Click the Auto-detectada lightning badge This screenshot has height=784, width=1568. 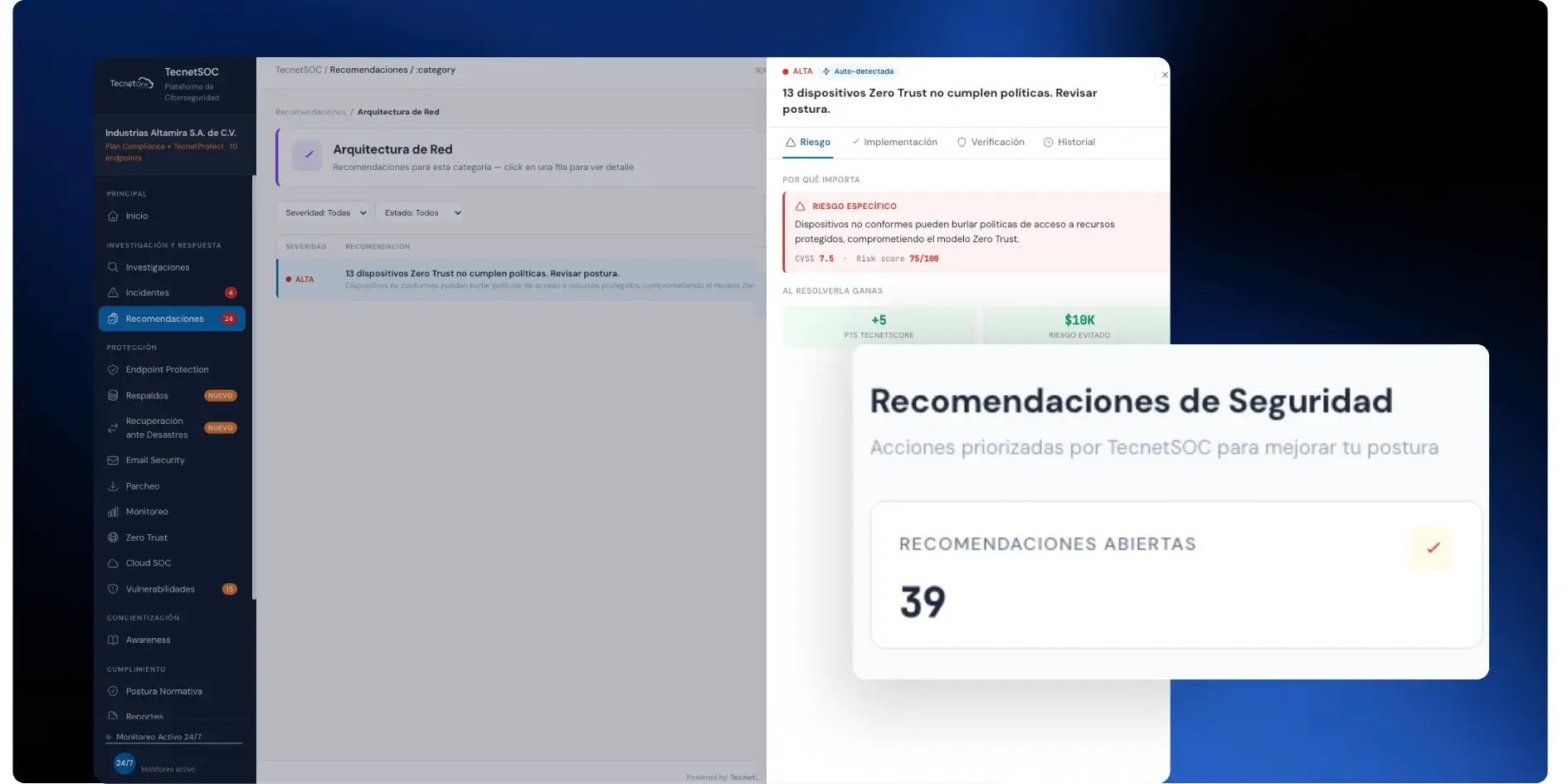pyautogui.click(x=858, y=71)
